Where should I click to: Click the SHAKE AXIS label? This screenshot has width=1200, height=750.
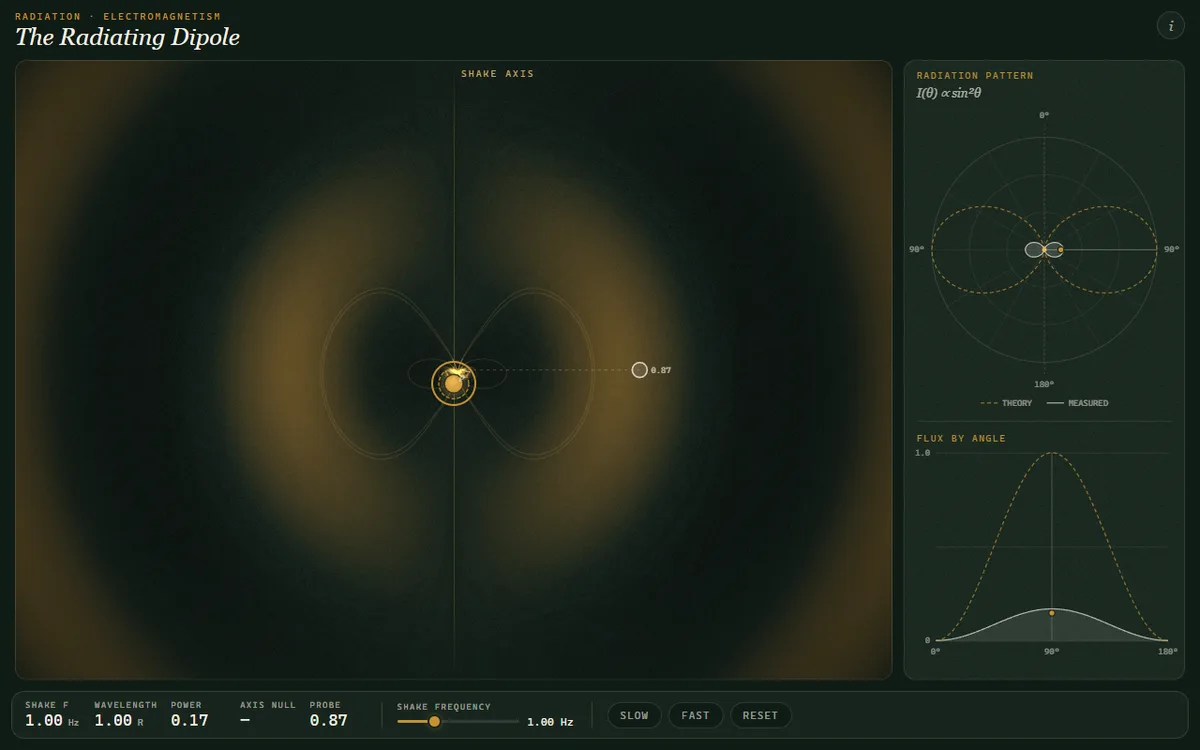(498, 74)
